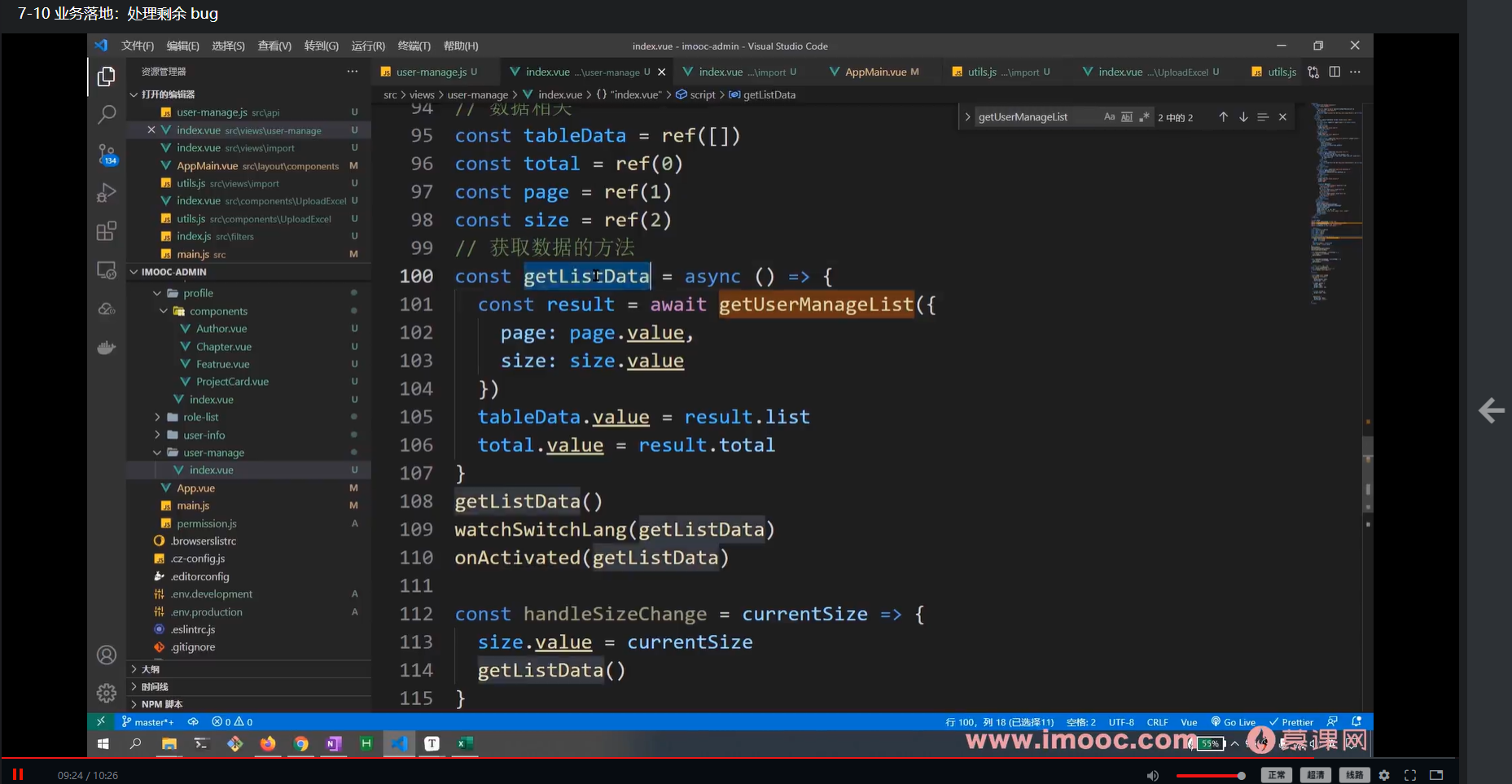This screenshot has height=784, width=1512.
Task: Open the Manage gear in activity bar
Action: (107, 693)
